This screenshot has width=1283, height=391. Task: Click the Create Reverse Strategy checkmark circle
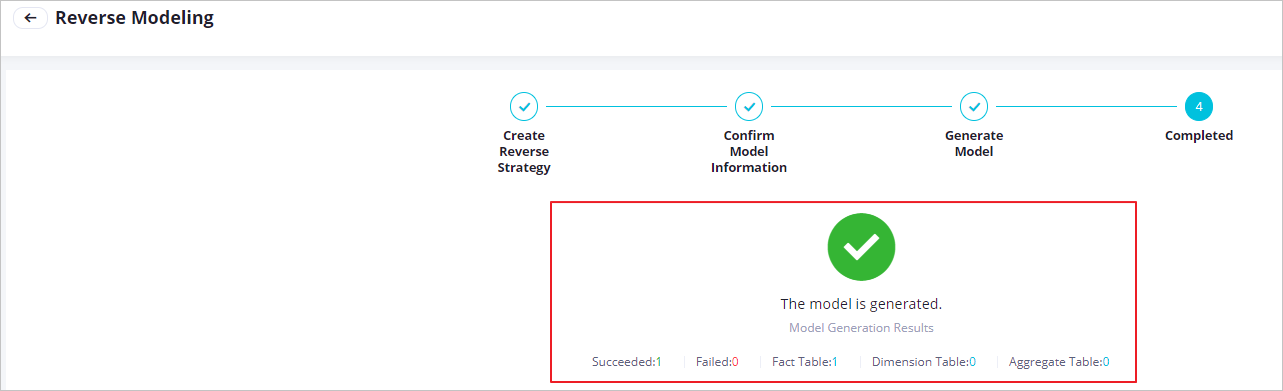(524, 106)
